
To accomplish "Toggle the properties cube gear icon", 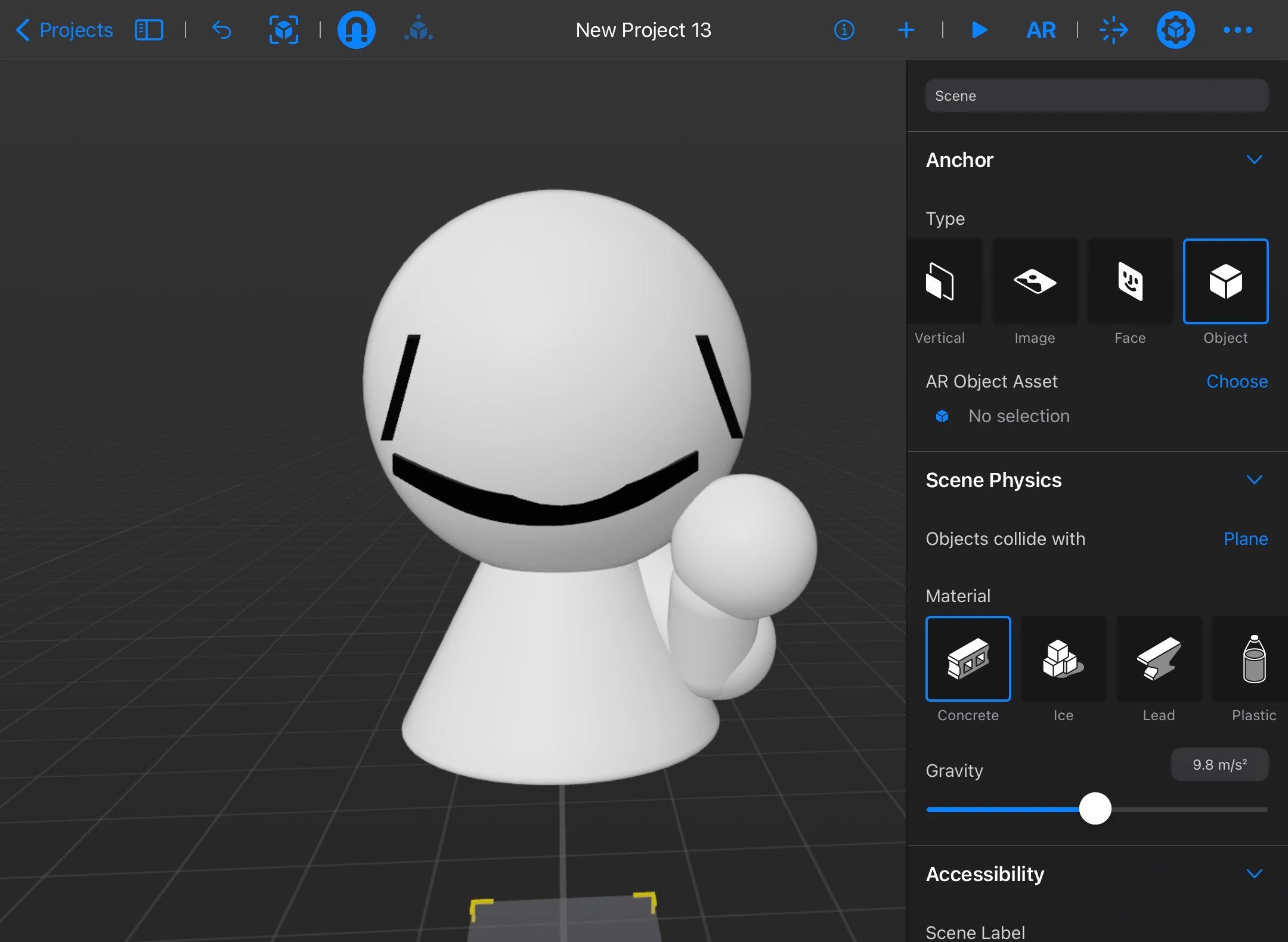I will pyautogui.click(x=1175, y=30).
